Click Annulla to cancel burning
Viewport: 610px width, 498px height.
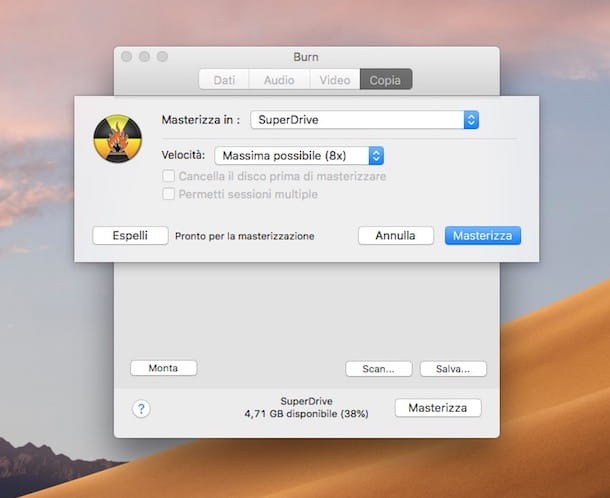click(x=395, y=236)
